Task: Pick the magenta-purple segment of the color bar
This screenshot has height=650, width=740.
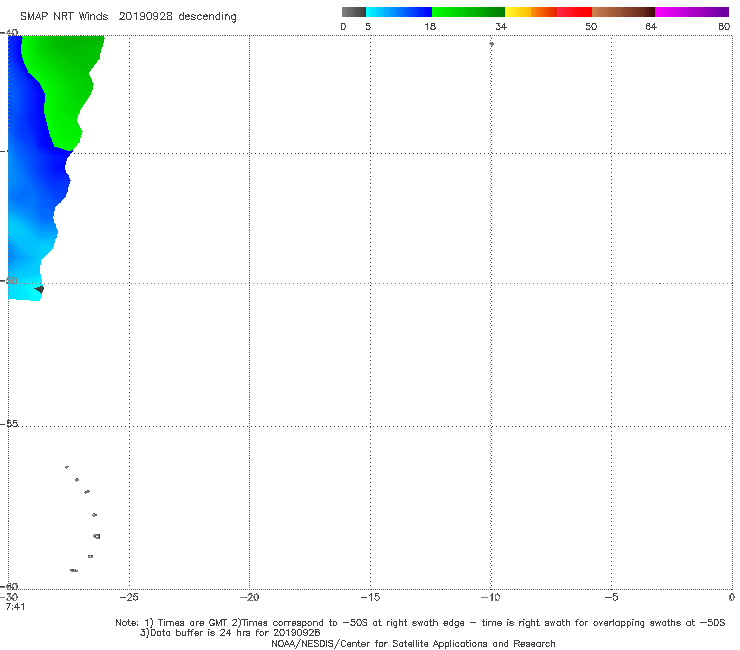Action: tap(691, 12)
